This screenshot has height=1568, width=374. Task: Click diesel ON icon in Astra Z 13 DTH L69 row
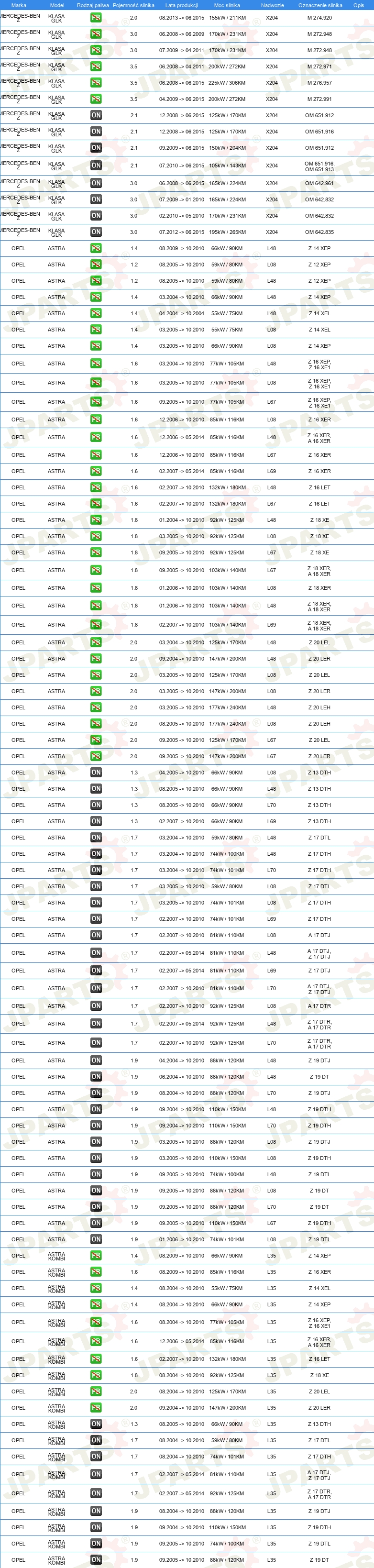[x=96, y=822]
